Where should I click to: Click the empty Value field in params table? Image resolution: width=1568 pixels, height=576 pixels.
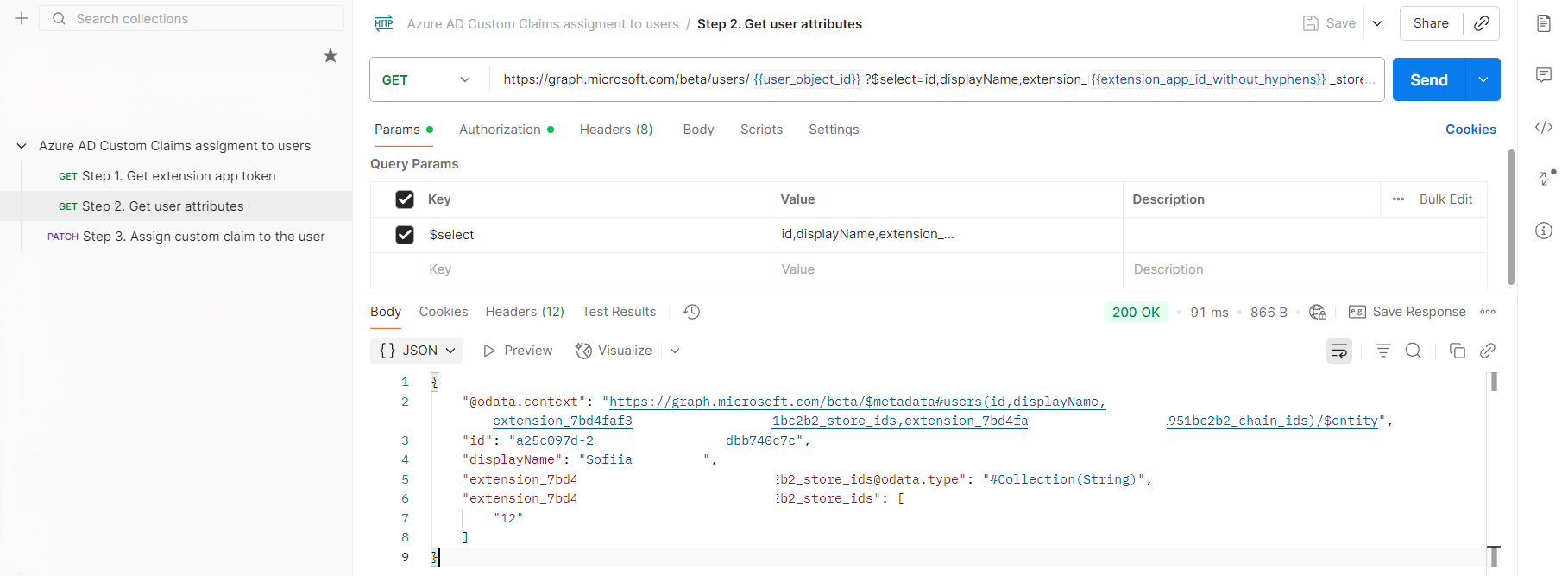pyautogui.click(x=947, y=269)
